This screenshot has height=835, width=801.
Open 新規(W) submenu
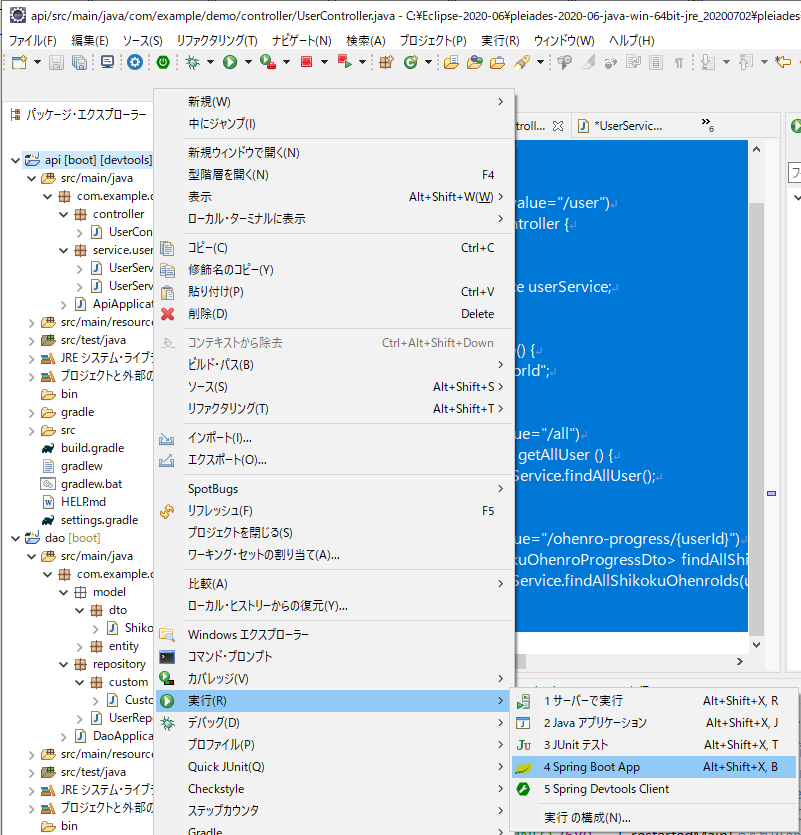click(334, 101)
